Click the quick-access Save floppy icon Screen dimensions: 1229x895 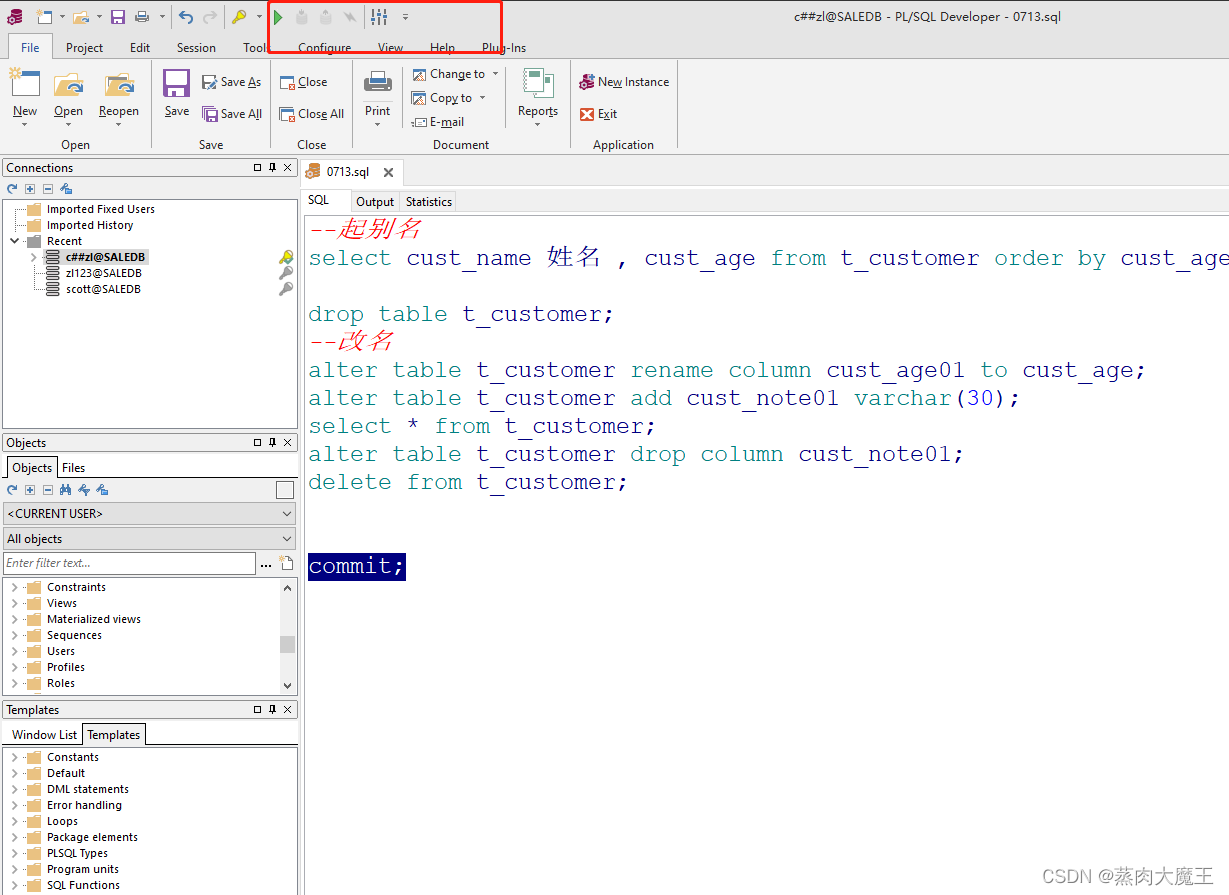pyautogui.click(x=118, y=17)
